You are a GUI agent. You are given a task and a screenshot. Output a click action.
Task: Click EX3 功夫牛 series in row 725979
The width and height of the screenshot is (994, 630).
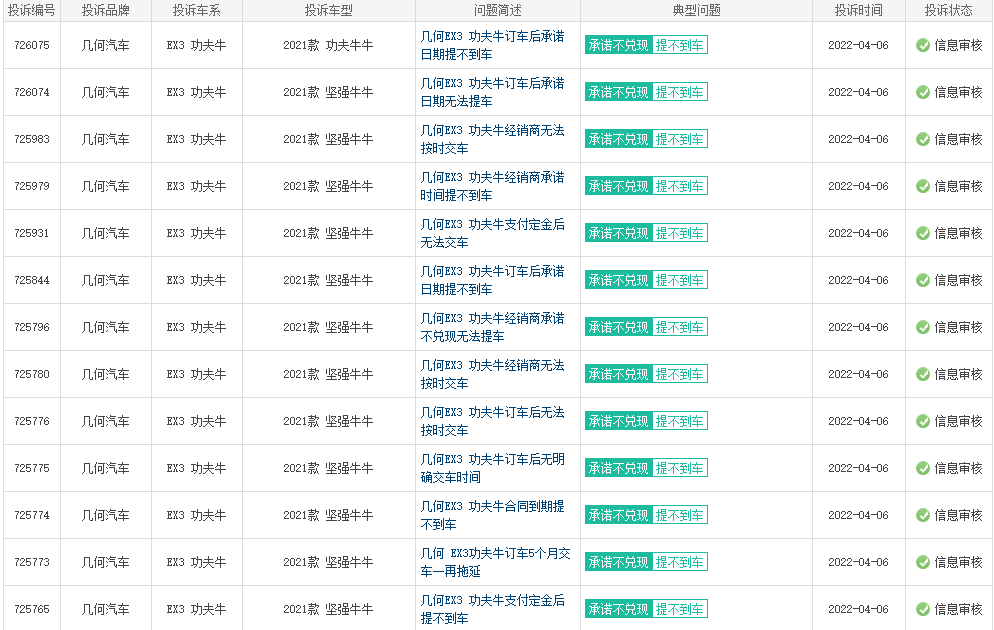pos(197,186)
